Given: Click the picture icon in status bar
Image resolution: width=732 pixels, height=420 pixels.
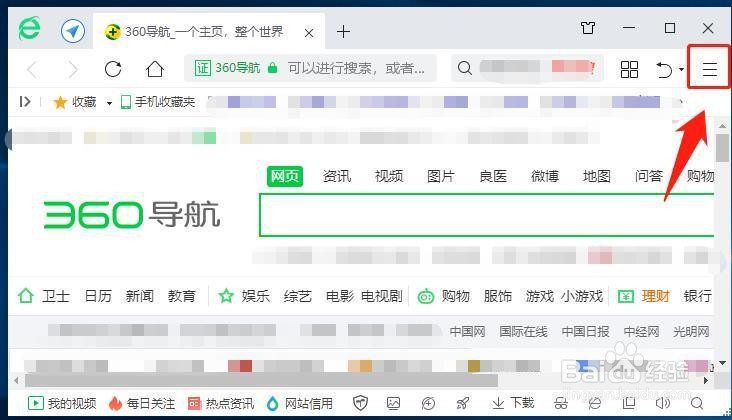Looking at the screenshot, I should [393, 403].
